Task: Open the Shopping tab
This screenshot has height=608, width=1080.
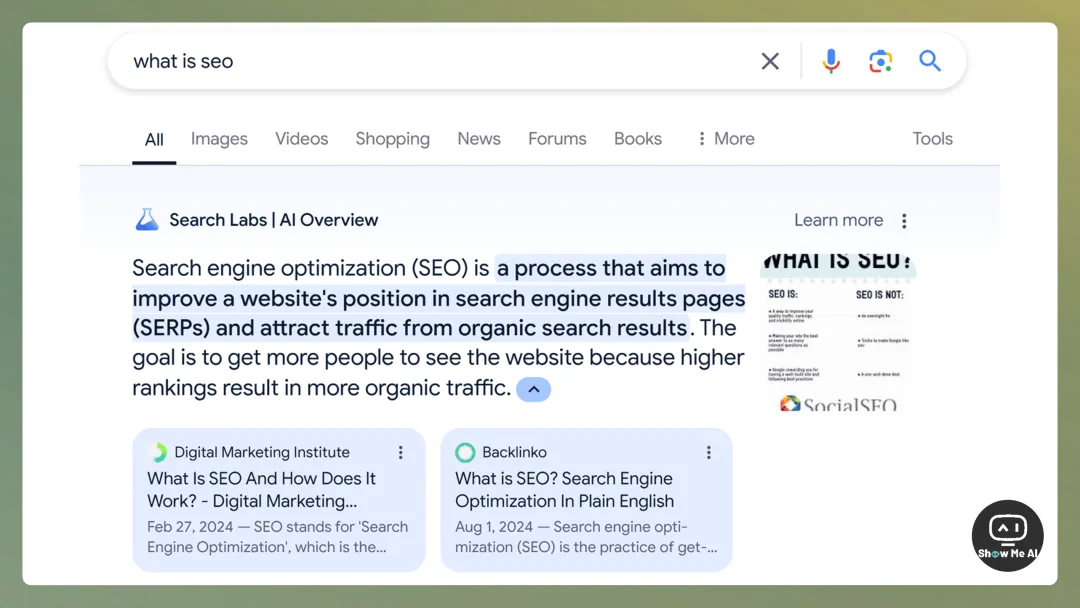Action: click(x=393, y=139)
